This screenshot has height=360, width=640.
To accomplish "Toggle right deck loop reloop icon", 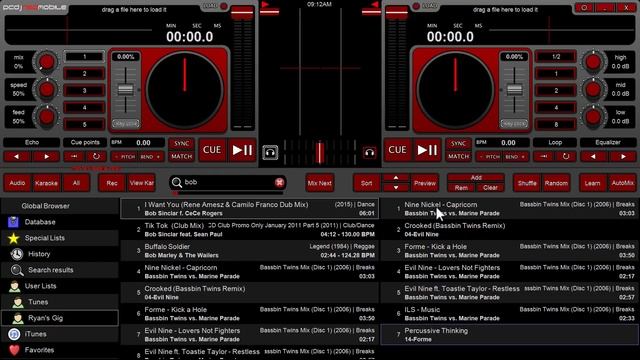I will 566,156.
